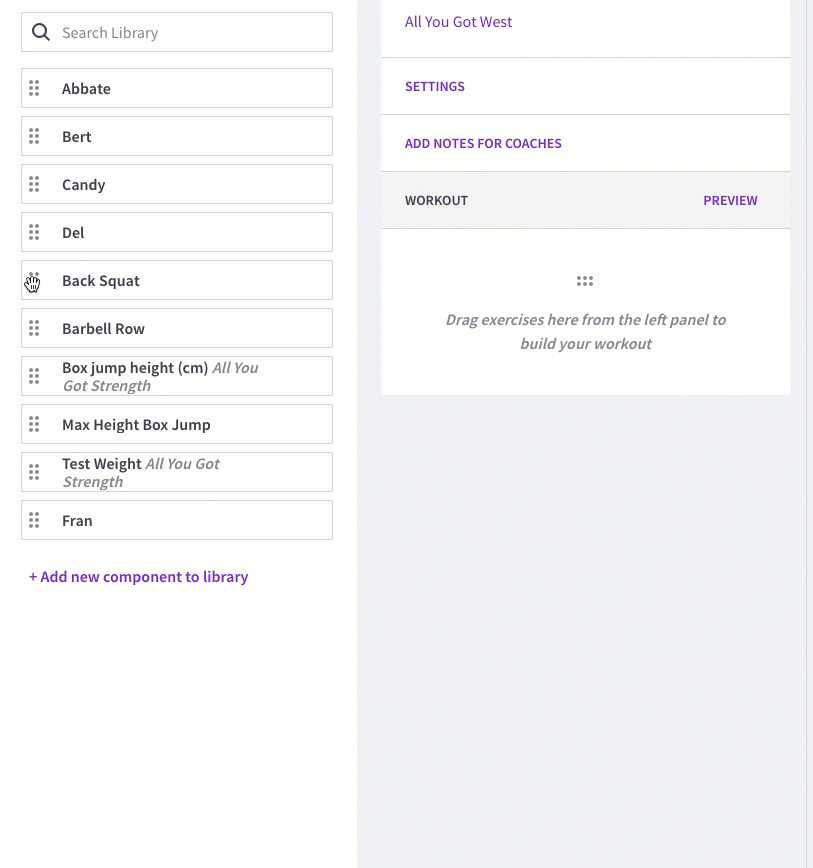Select the Back Squat library item
813x868 pixels.
pos(177,280)
